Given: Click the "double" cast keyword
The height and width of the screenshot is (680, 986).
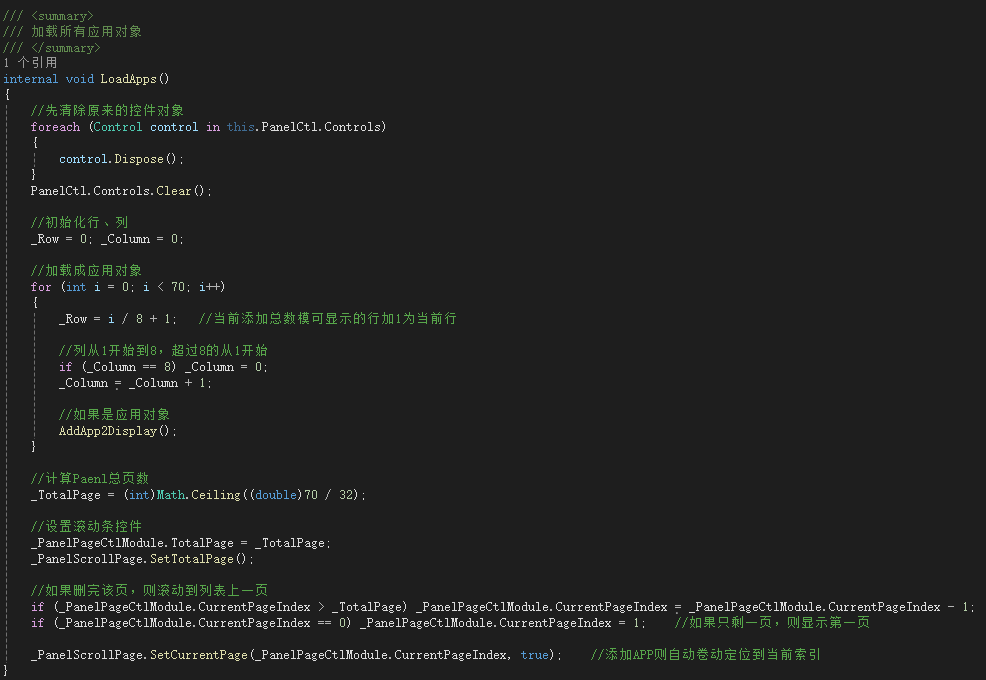Looking at the screenshot, I should coord(275,495).
